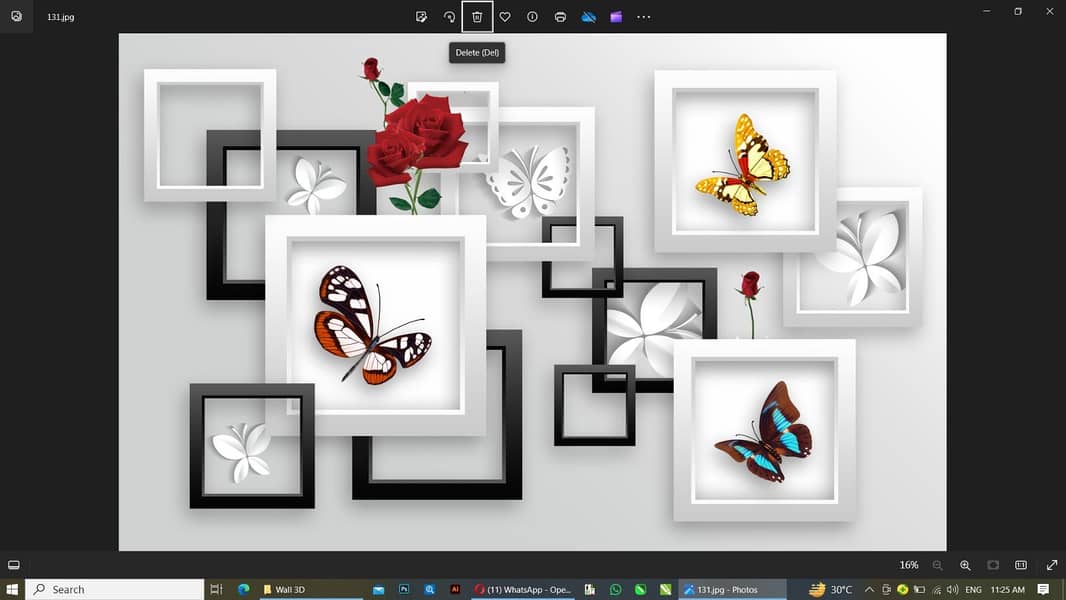Open the notification center icon
This screenshot has width=1066, height=600.
1044,589
